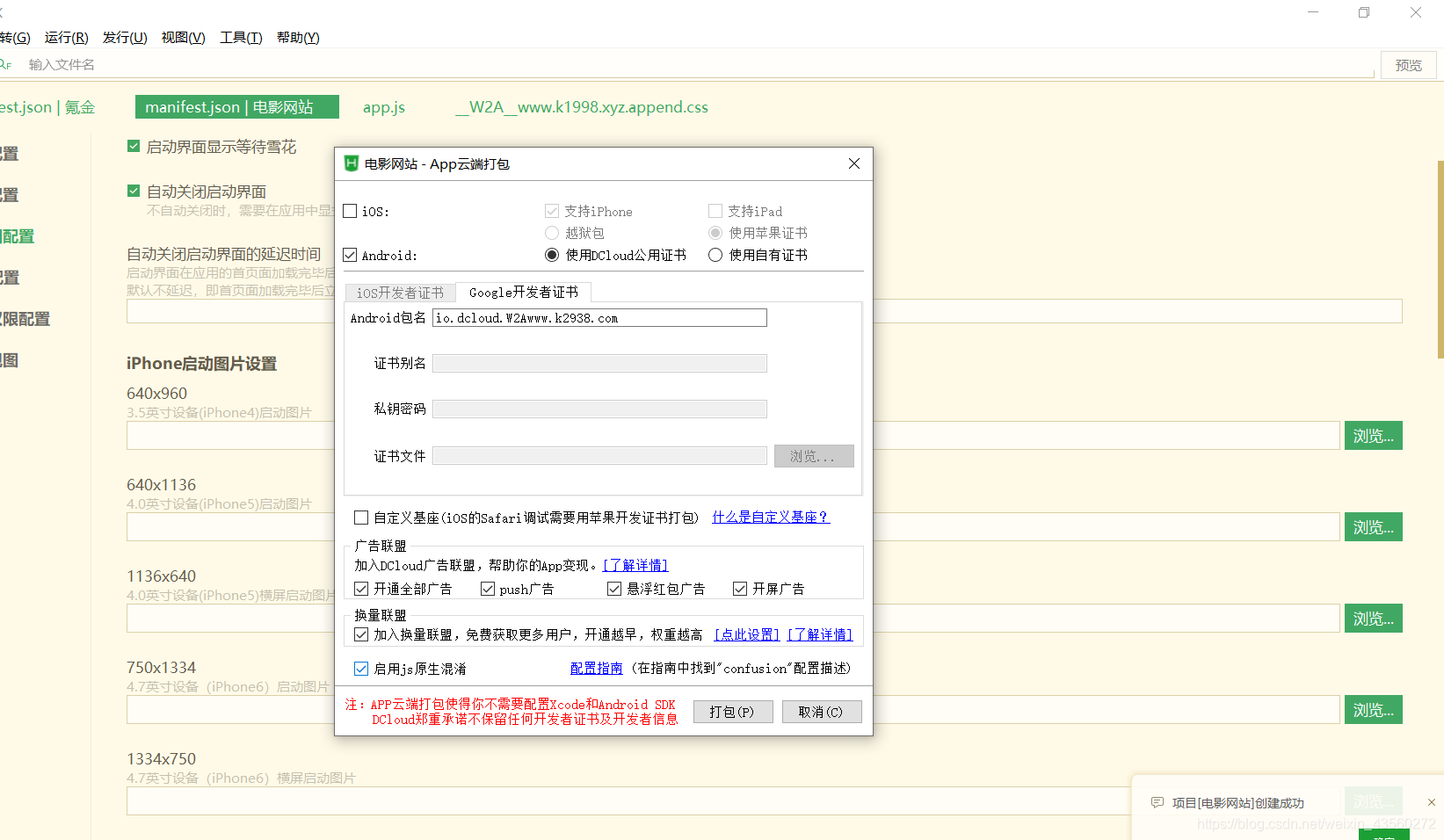Open the 工具(T) menu
1444x840 pixels.
coord(241,37)
